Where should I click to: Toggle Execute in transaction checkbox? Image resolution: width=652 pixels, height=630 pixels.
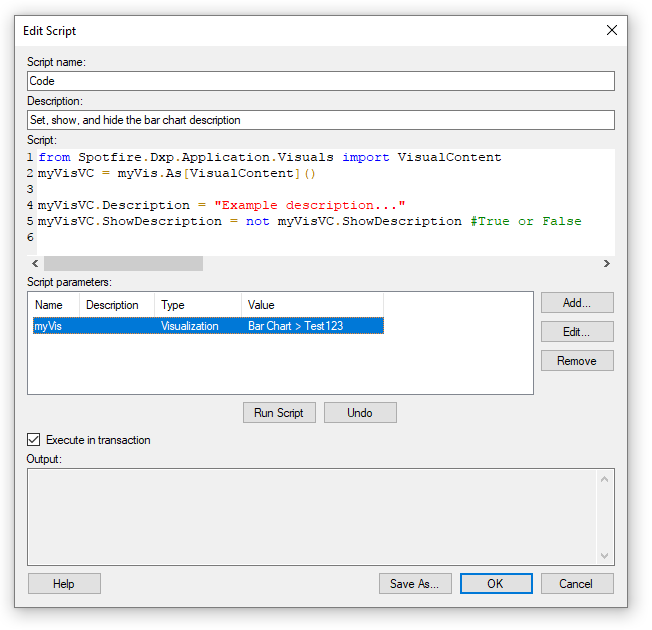pos(34,440)
